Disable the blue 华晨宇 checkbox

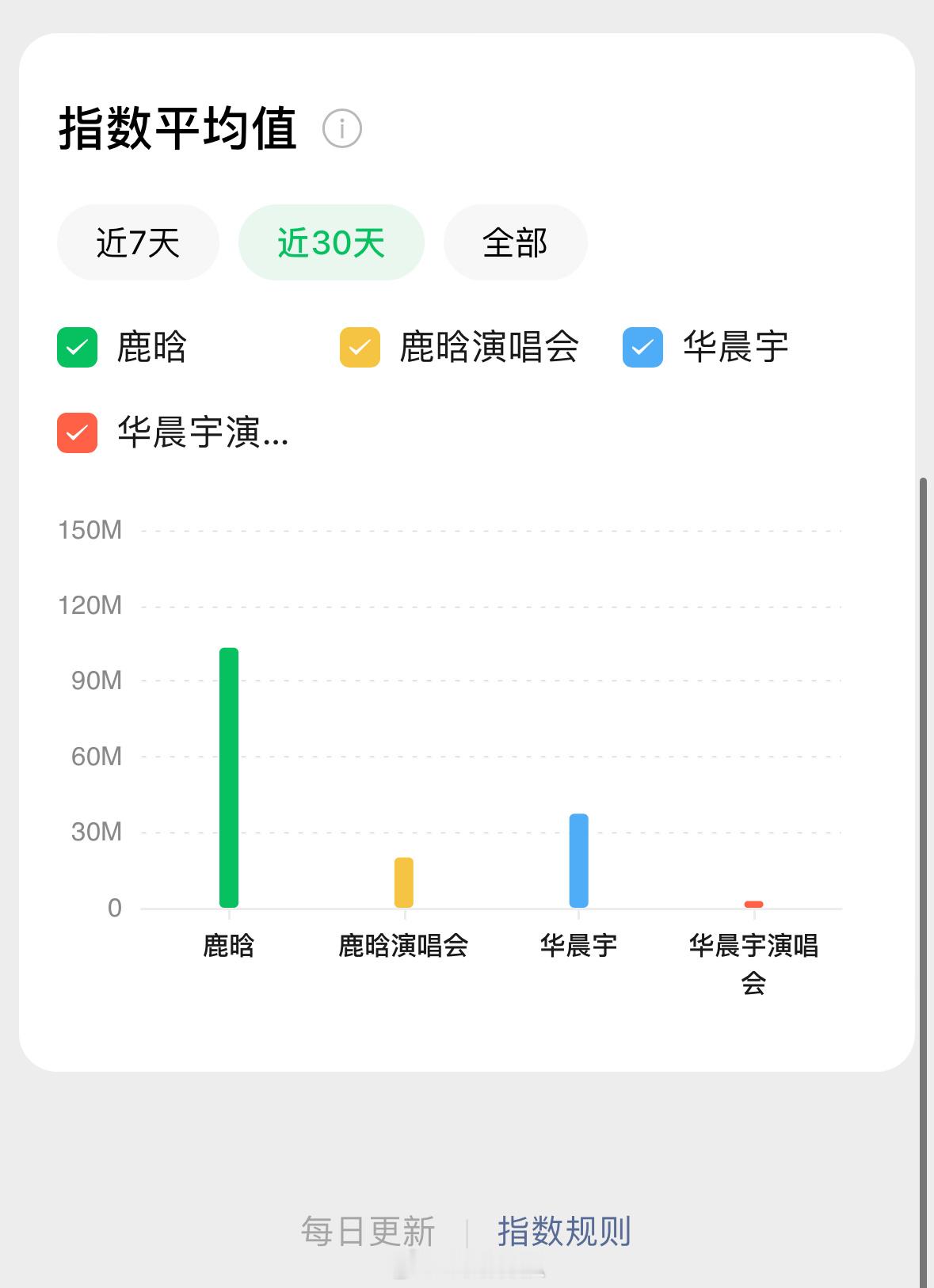[642, 348]
